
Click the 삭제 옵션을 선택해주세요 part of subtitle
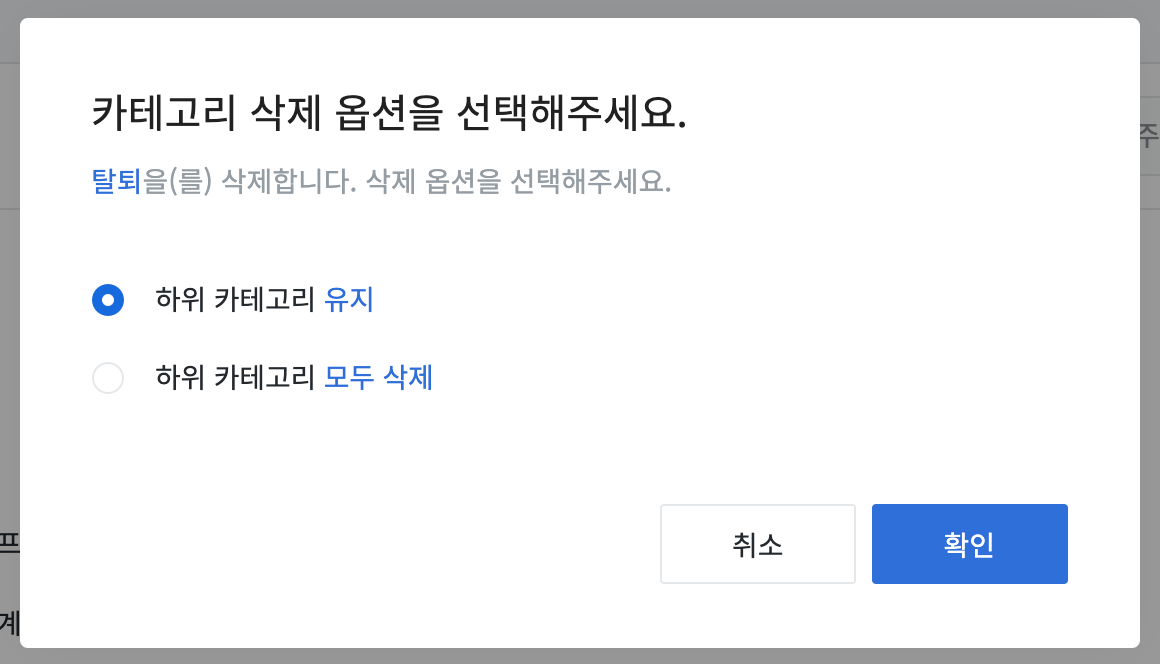519,181
